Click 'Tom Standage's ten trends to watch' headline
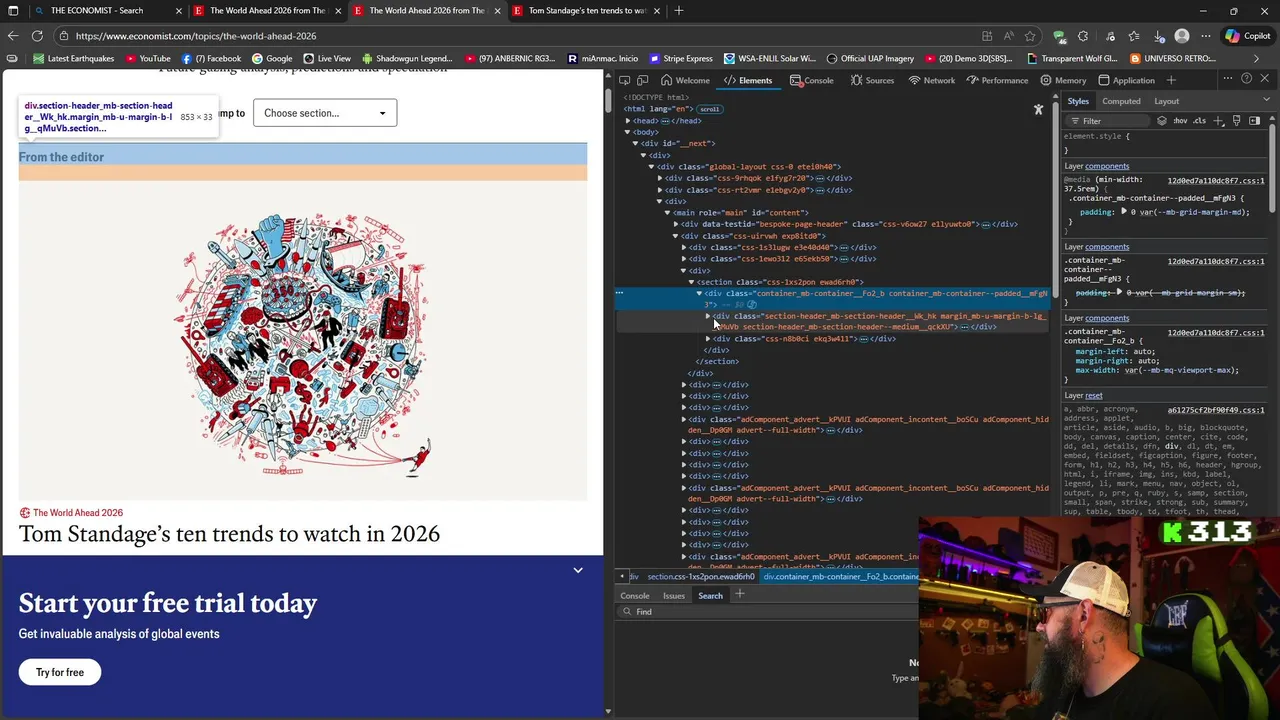Screen dimensions: 1280x720 (229, 534)
